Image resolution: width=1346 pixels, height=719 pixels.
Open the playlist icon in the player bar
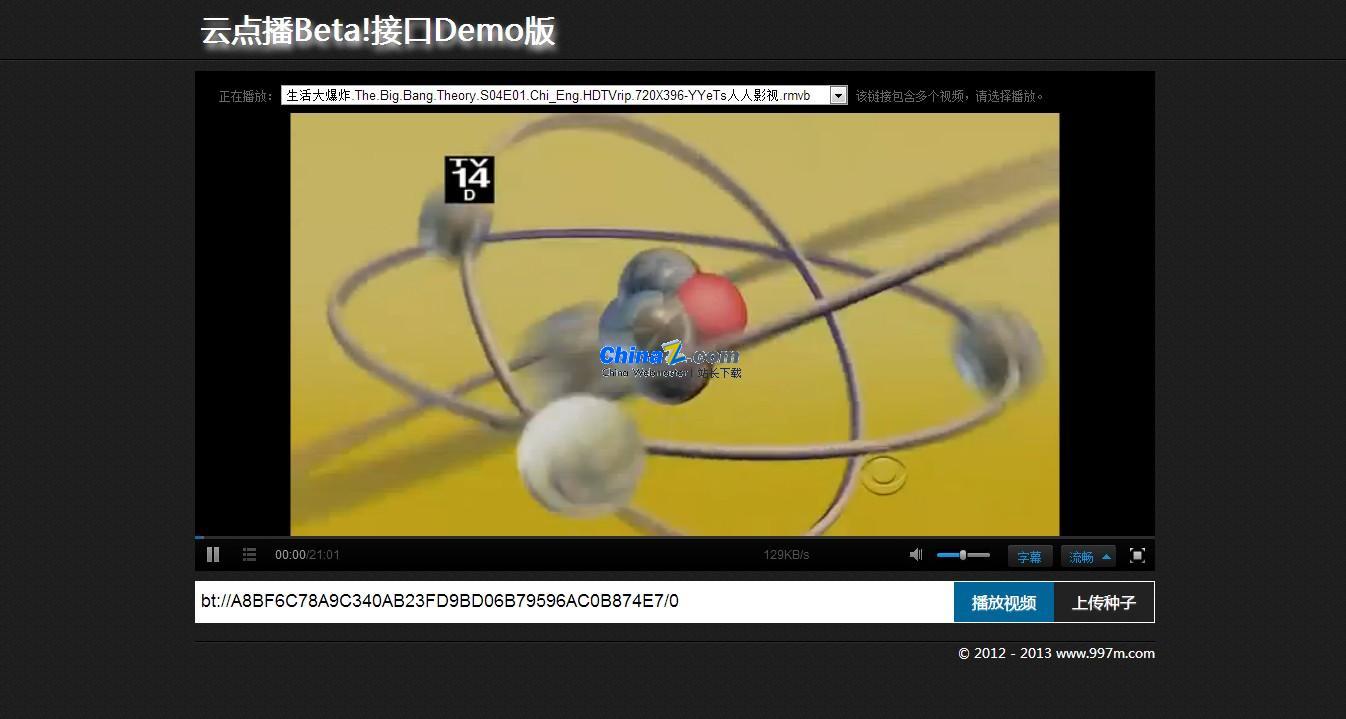(x=249, y=555)
